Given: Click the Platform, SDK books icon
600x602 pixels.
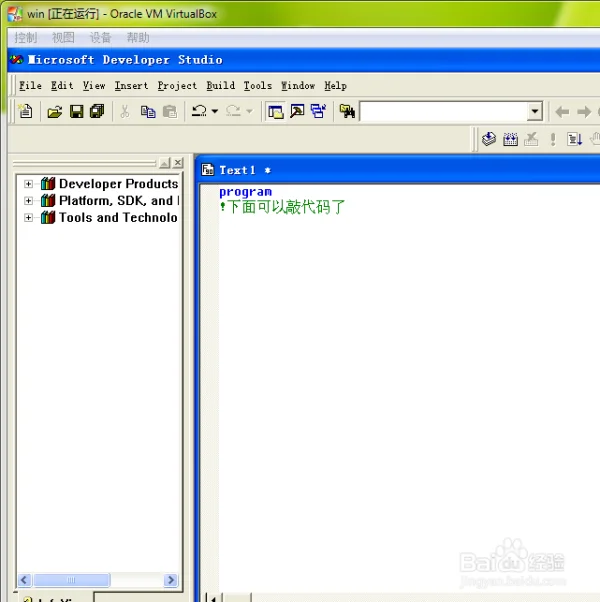Looking at the screenshot, I should point(48,200).
